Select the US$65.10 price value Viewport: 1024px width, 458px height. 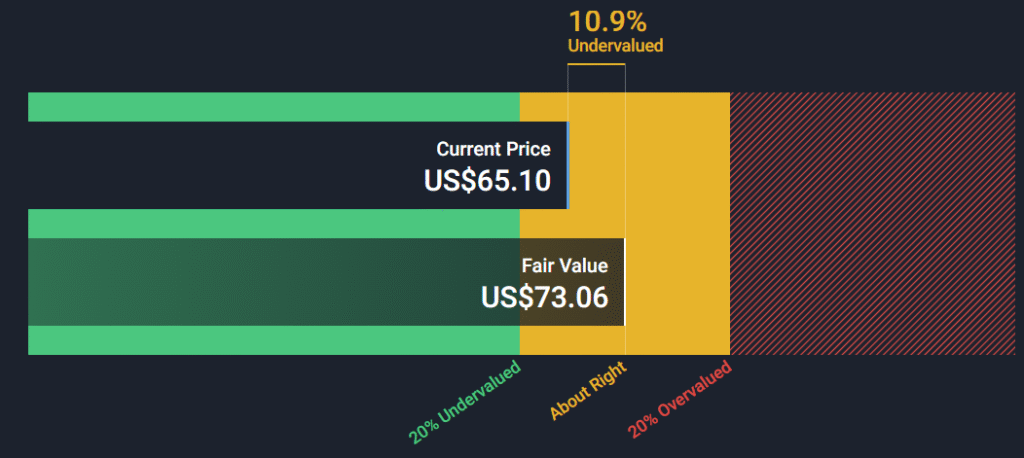pos(487,180)
